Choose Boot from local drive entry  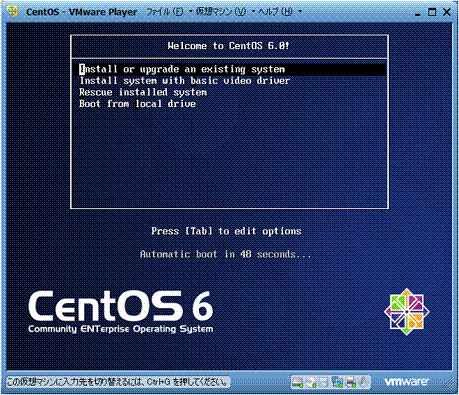137,104
